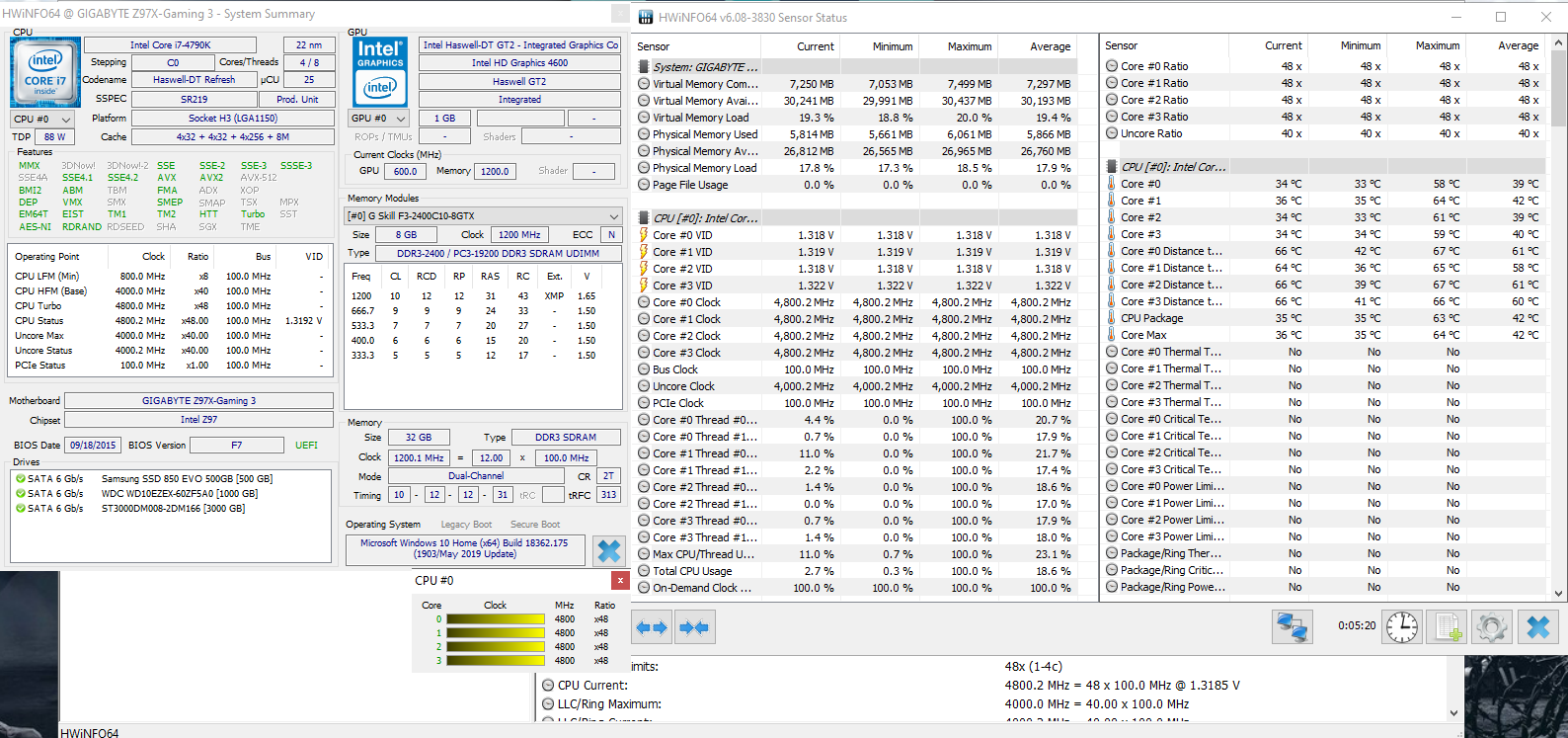The width and height of the screenshot is (1568, 738).
Task: Click the Core 3 yellow clock bar
Action: (496, 661)
